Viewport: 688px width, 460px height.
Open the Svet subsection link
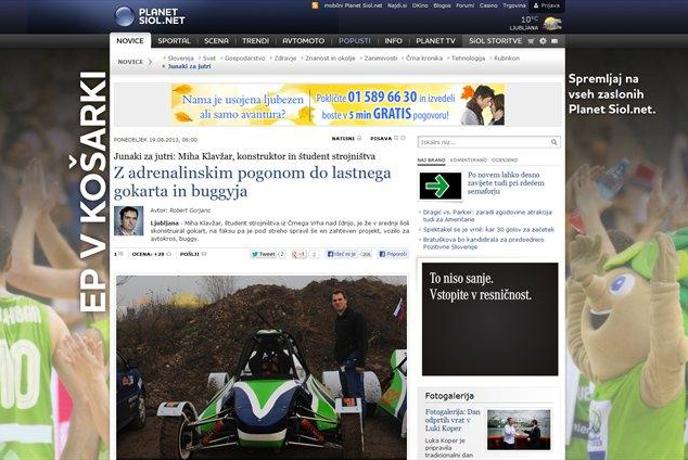click(x=209, y=58)
